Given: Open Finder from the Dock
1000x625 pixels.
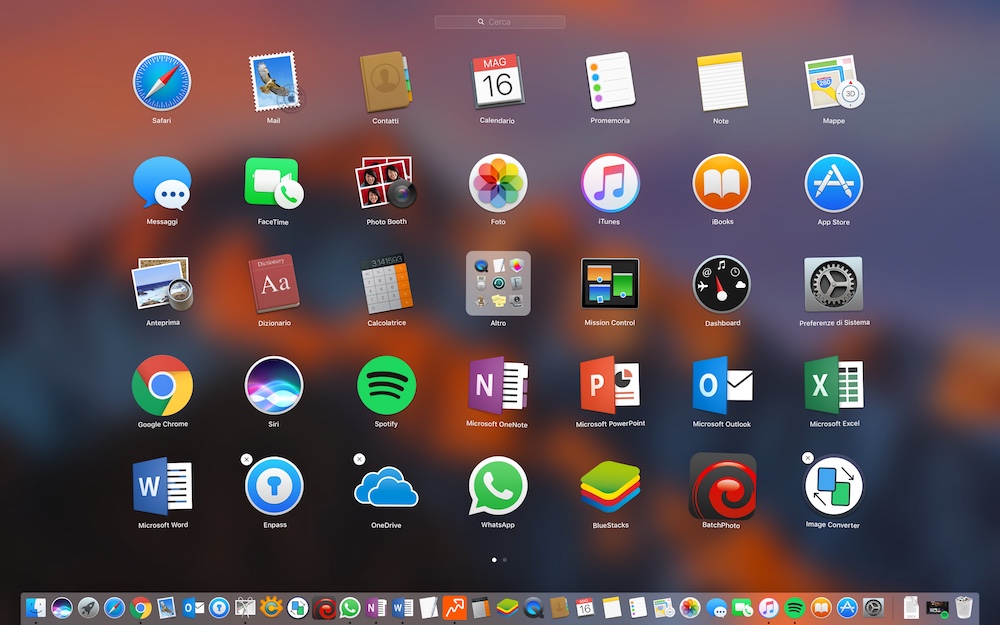Looking at the screenshot, I should (36, 608).
